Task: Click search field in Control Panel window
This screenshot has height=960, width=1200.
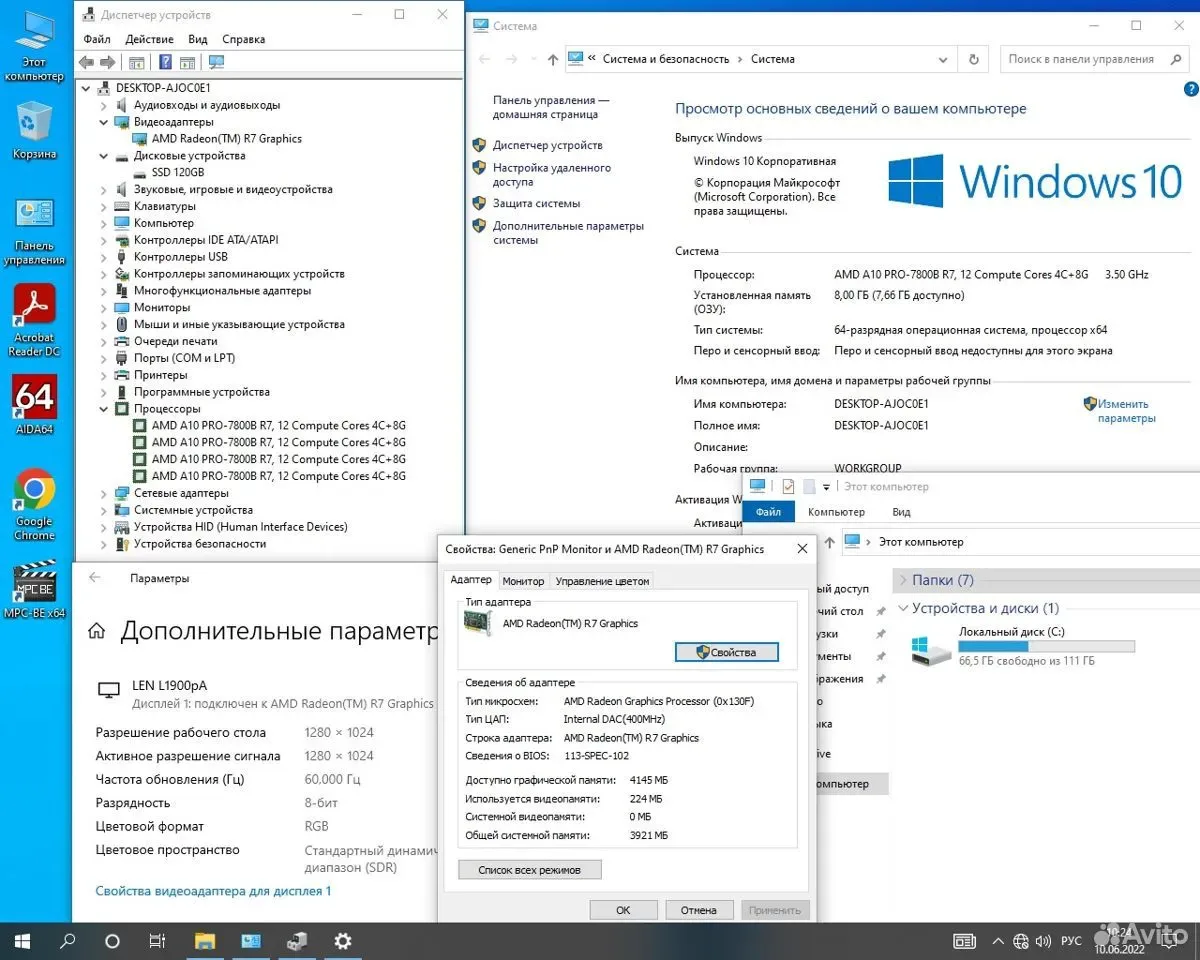Action: (1094, 59)
